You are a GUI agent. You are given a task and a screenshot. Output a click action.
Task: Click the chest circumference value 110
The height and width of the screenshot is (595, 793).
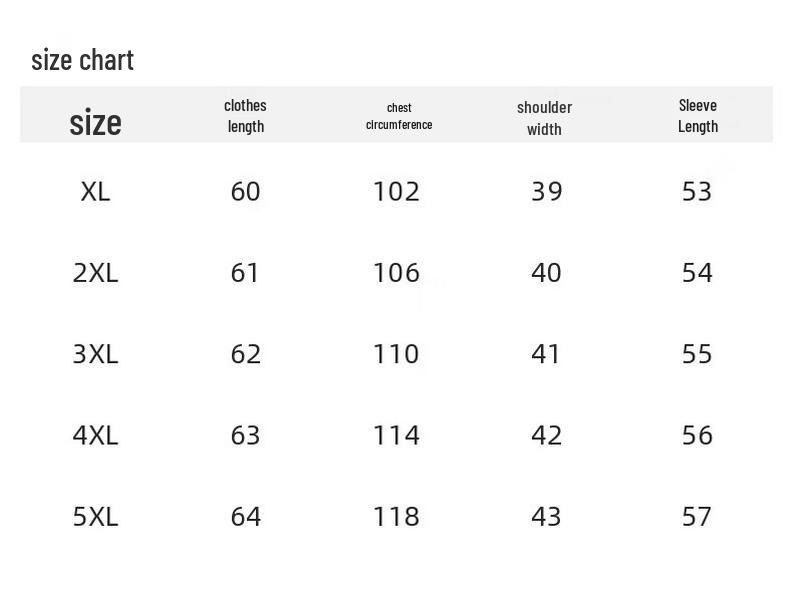(x=396, y=354)
